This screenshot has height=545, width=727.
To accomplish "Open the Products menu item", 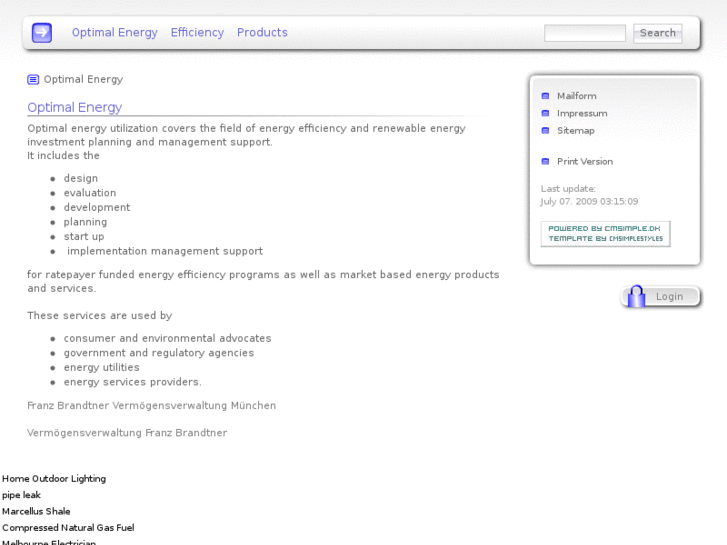I will point(262,32).
